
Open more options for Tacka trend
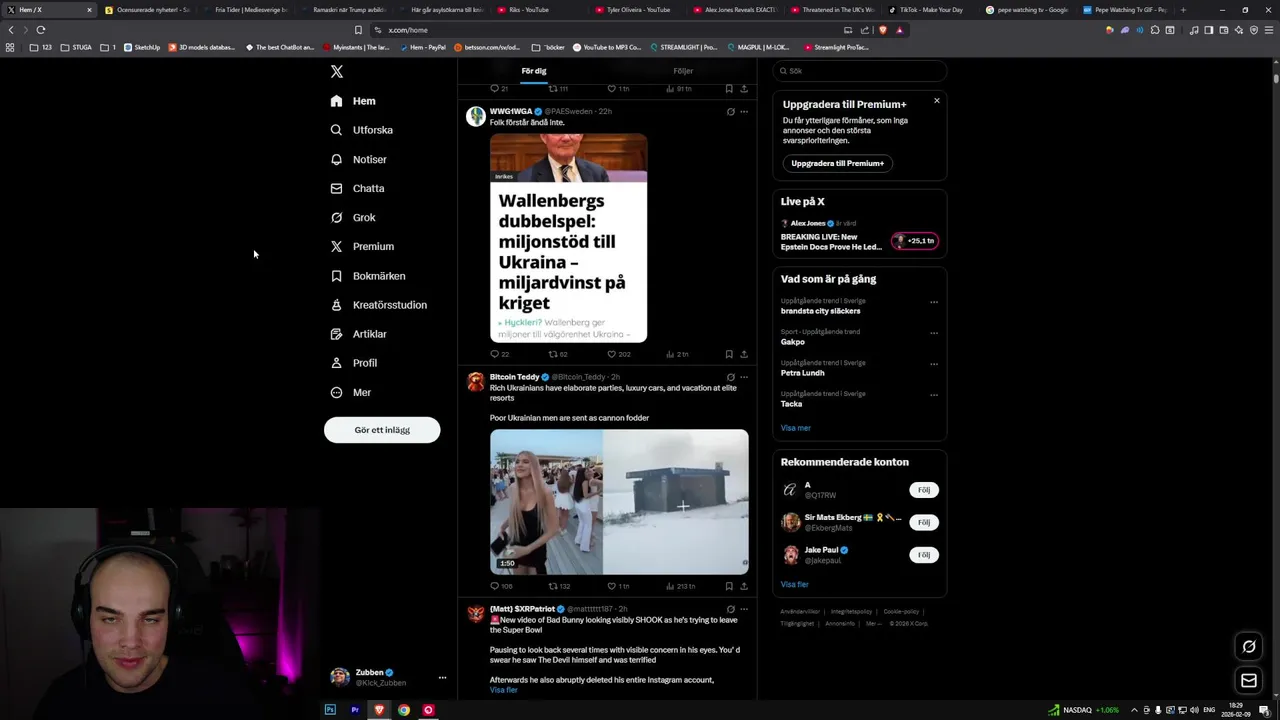click(x=934, y=396)
